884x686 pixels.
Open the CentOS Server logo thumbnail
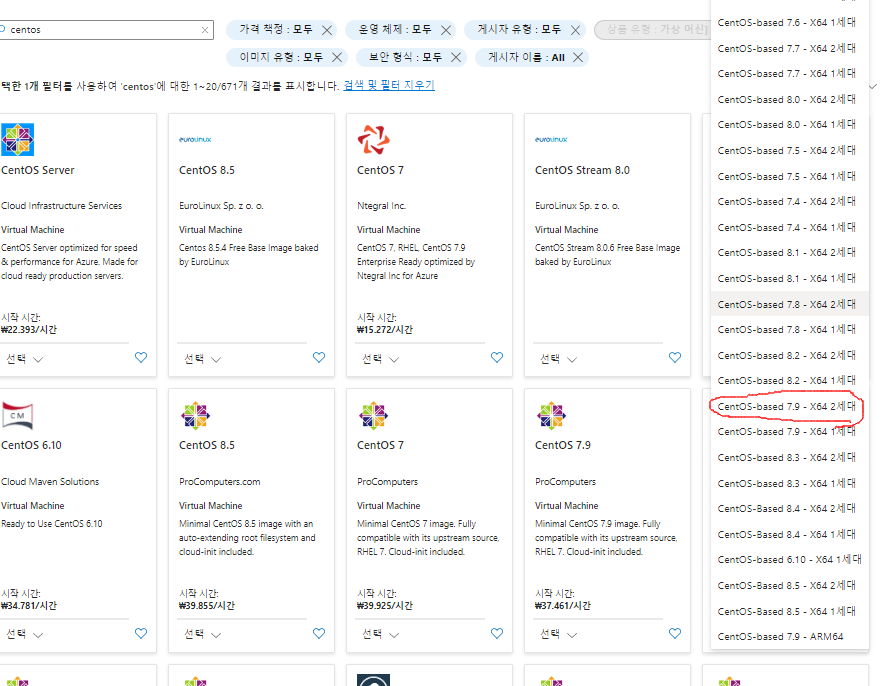(x=17, y=139)
